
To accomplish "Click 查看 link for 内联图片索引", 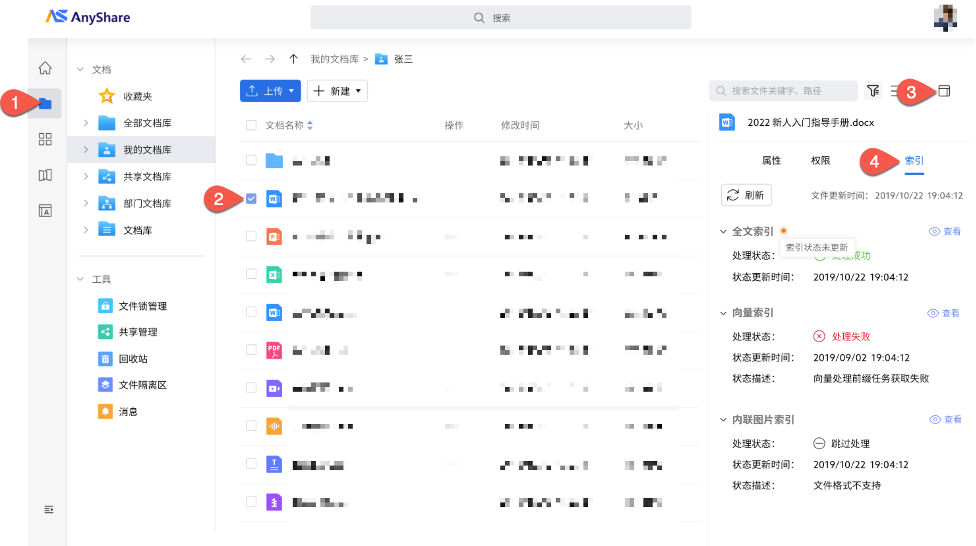I will click(945, 420).
